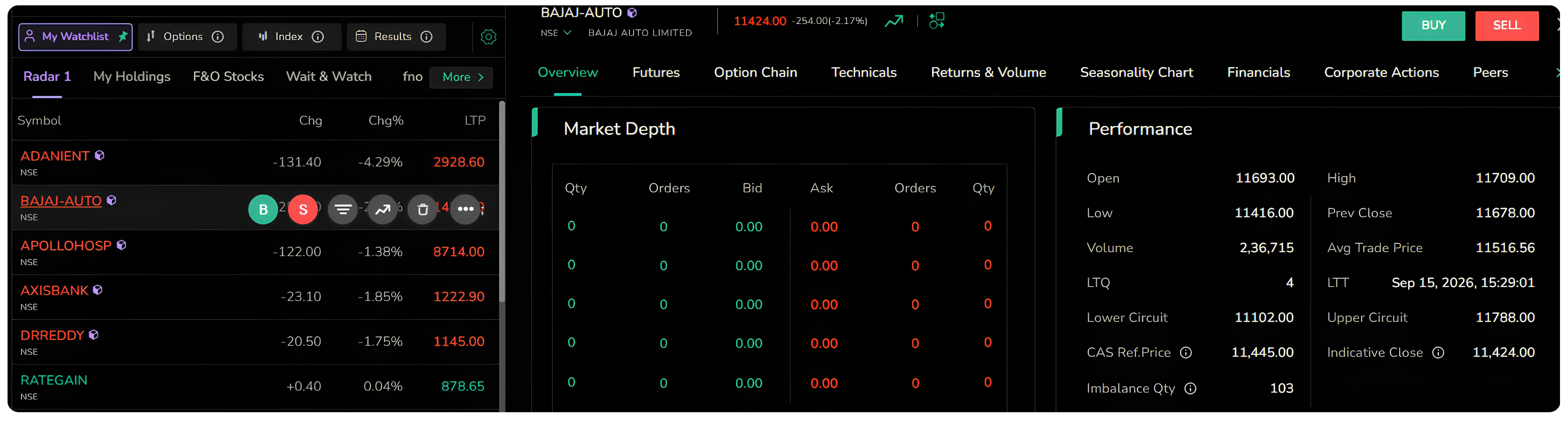Sort watchlist by Chg column header
This screenshot has width=1568, height=421.
pyautogui.click(x=310, y=121)
